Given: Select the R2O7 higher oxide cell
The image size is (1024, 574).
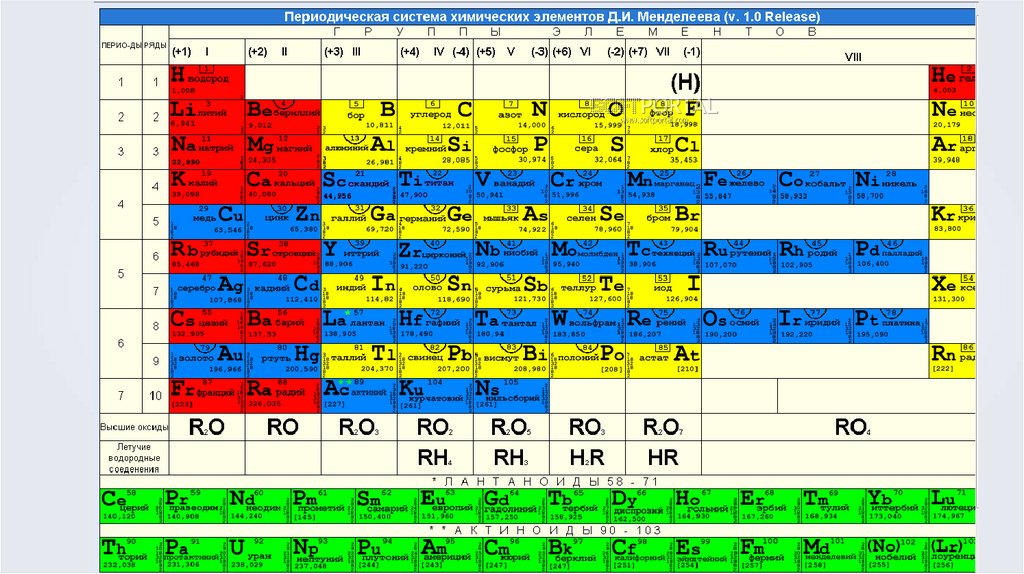Looking at the screenshot, I should pyautogui.click(x=664, y=427).
